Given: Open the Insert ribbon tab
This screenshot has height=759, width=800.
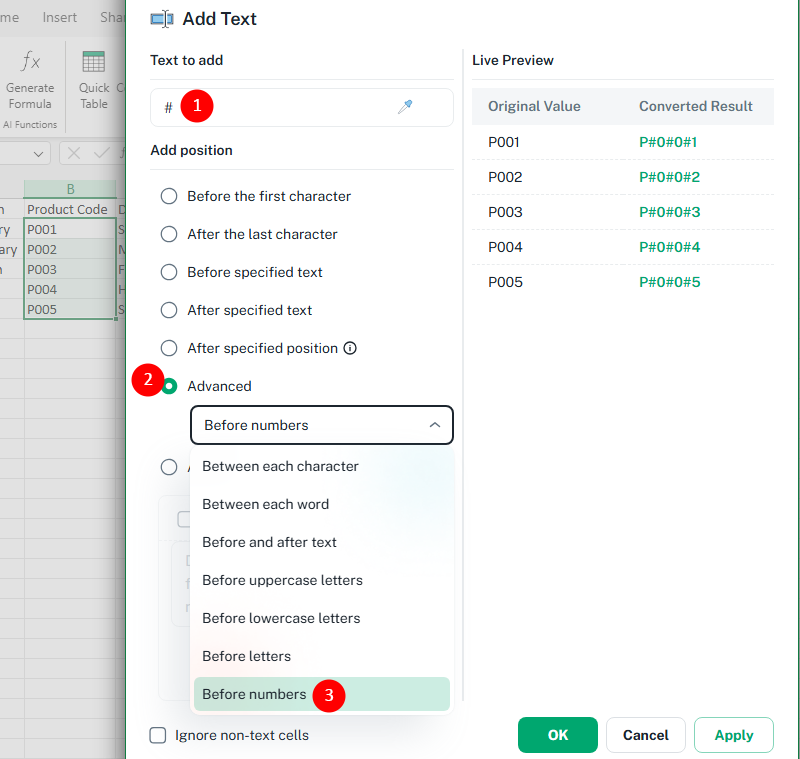Looking at the screenshot, I should tap(60, 17).
